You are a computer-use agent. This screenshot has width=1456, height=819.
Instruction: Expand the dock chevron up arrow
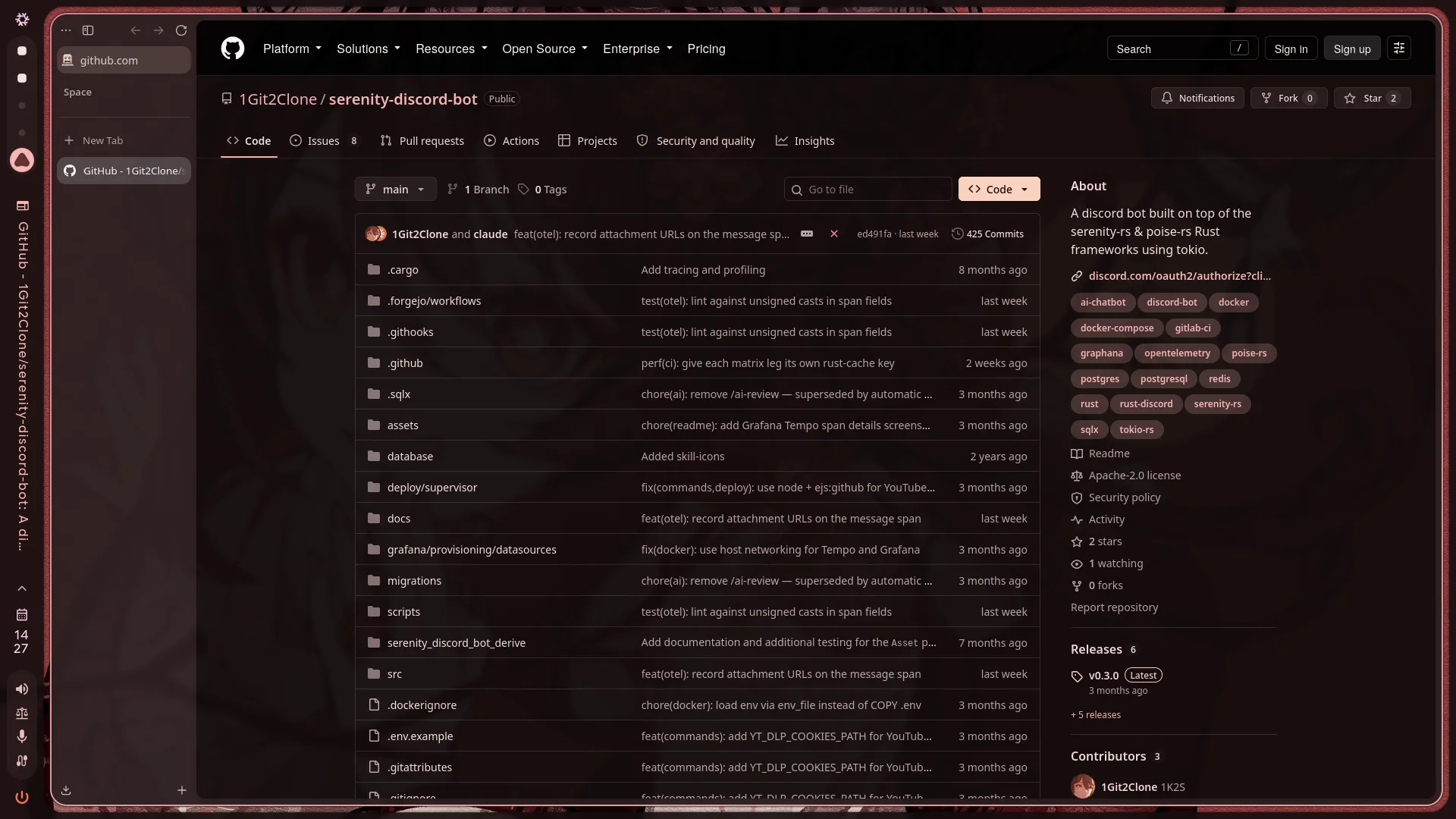click(x=22, y=588)
